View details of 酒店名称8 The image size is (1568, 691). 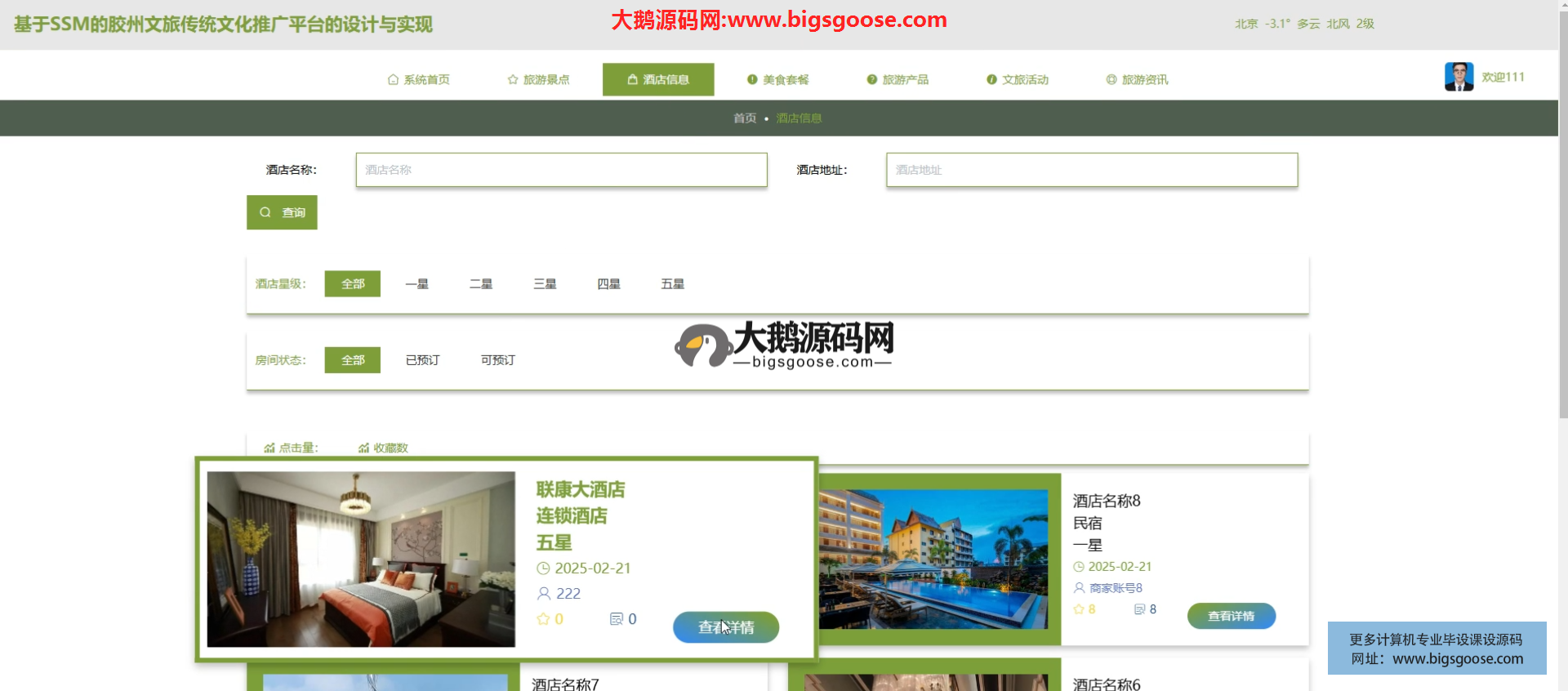pyautogui.click(x=1231, y=616)
